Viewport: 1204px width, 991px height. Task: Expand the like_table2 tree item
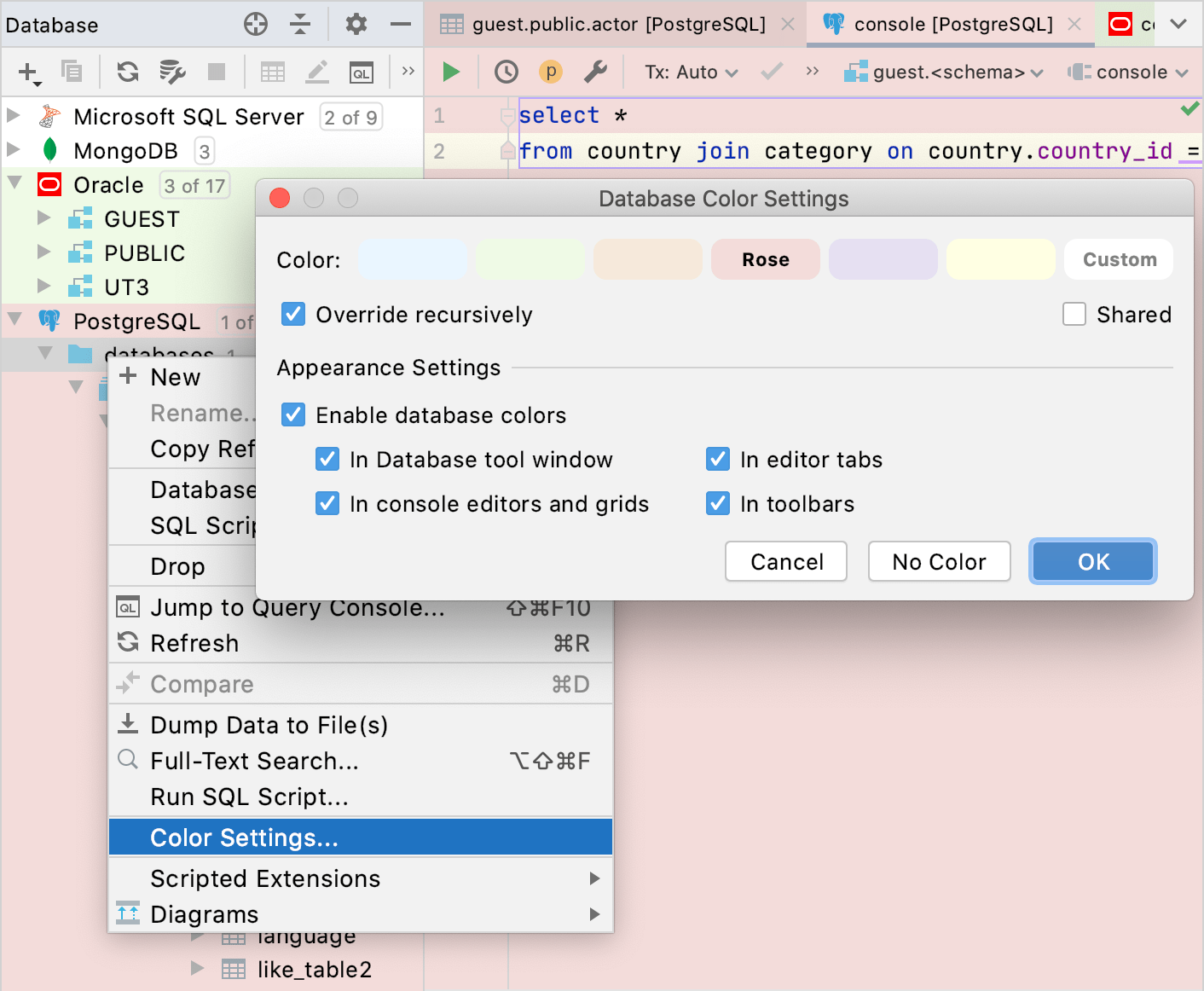(x=196, y=969)
